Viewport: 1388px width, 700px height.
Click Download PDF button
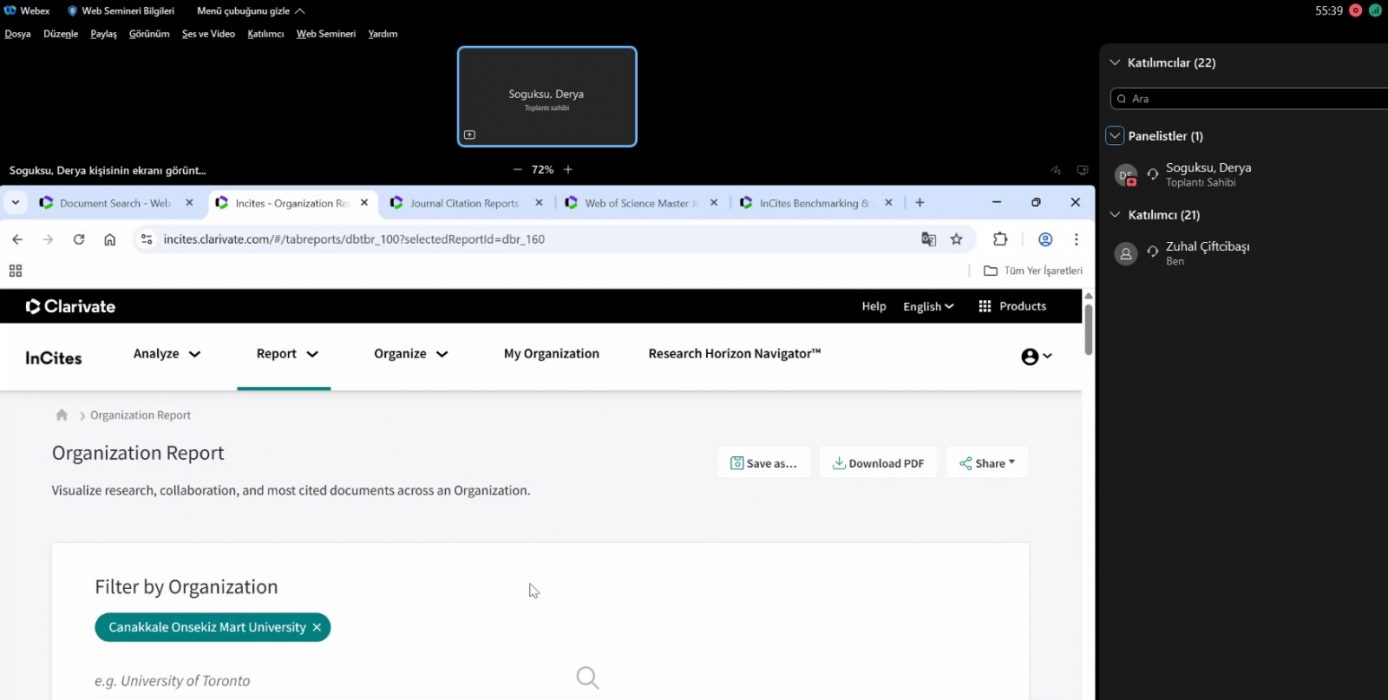(878, 463)
